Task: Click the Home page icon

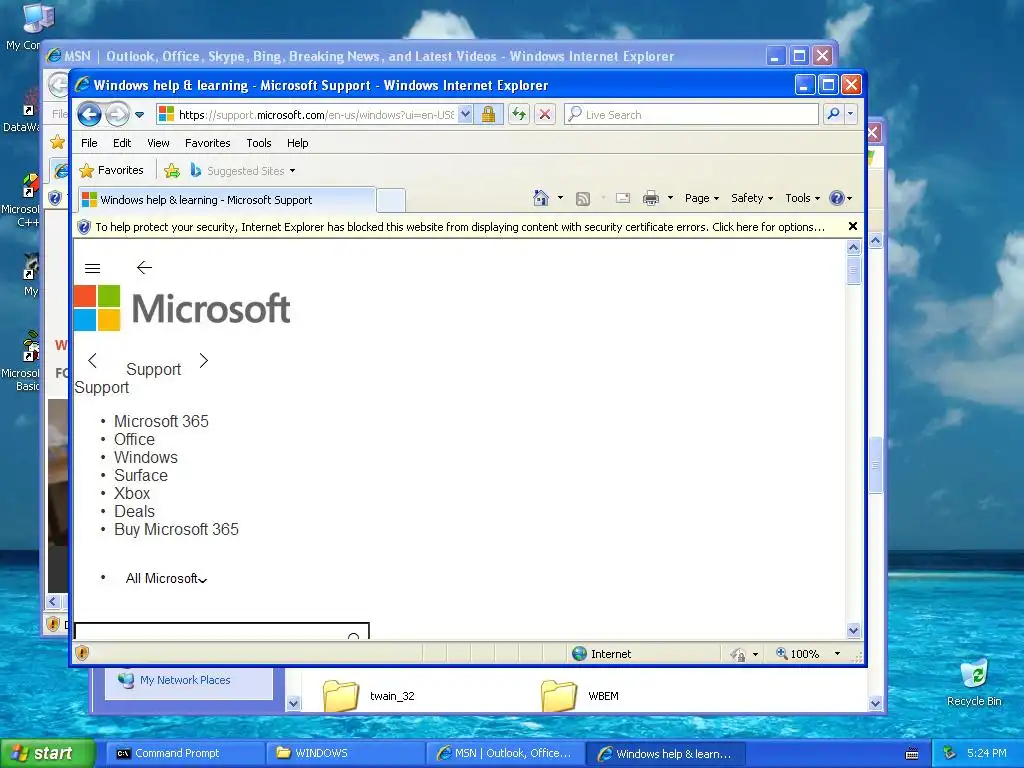Action: [x=541, y=198]
